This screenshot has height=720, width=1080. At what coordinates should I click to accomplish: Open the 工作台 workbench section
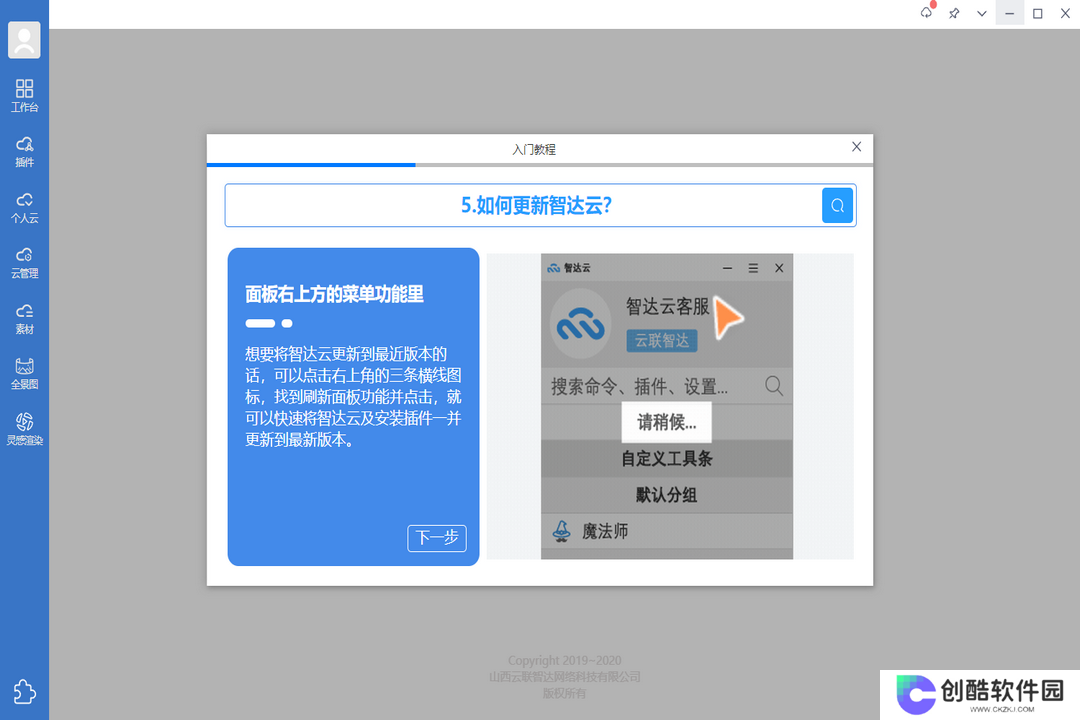pyautogui.click(x=24, y=96)
